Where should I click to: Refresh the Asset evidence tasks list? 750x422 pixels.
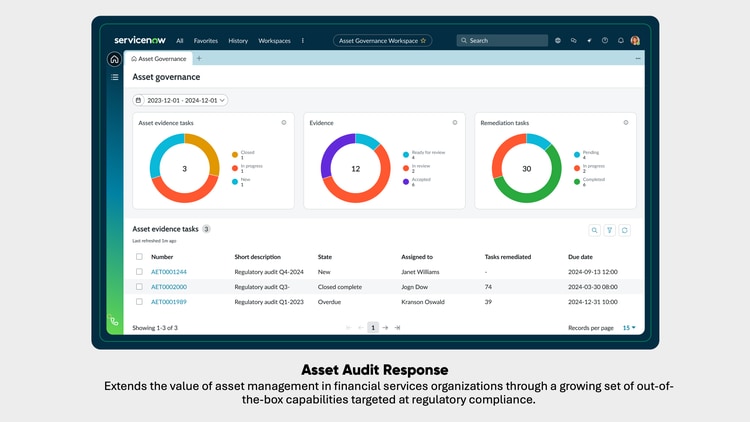625,231
